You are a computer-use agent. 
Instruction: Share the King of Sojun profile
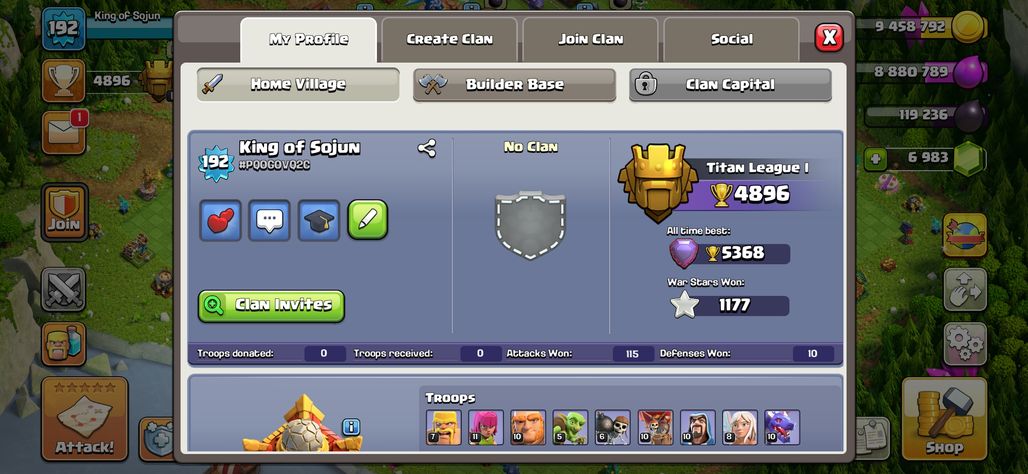[x=427, y=148]
